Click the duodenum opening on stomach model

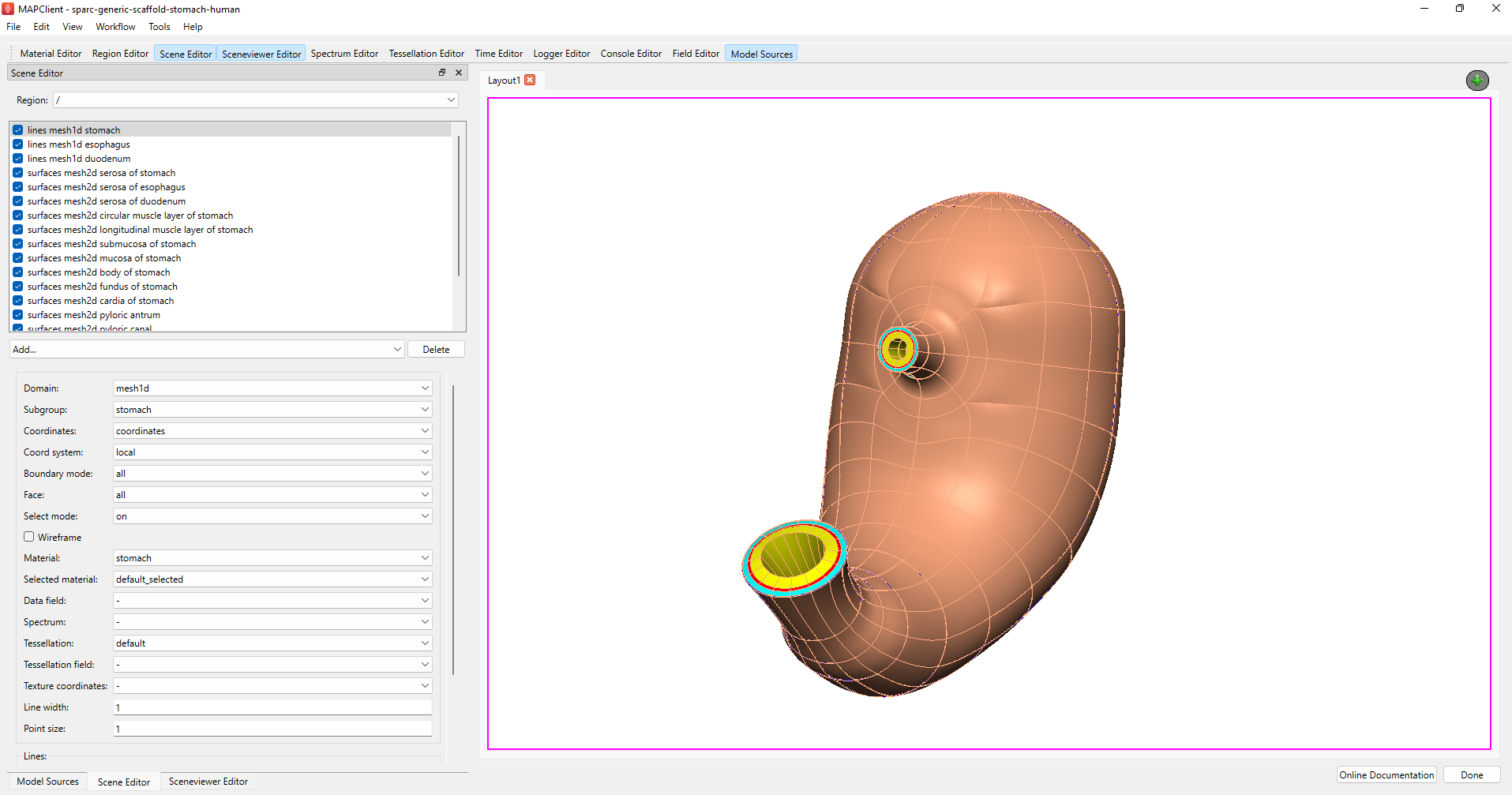coord(793,557)
